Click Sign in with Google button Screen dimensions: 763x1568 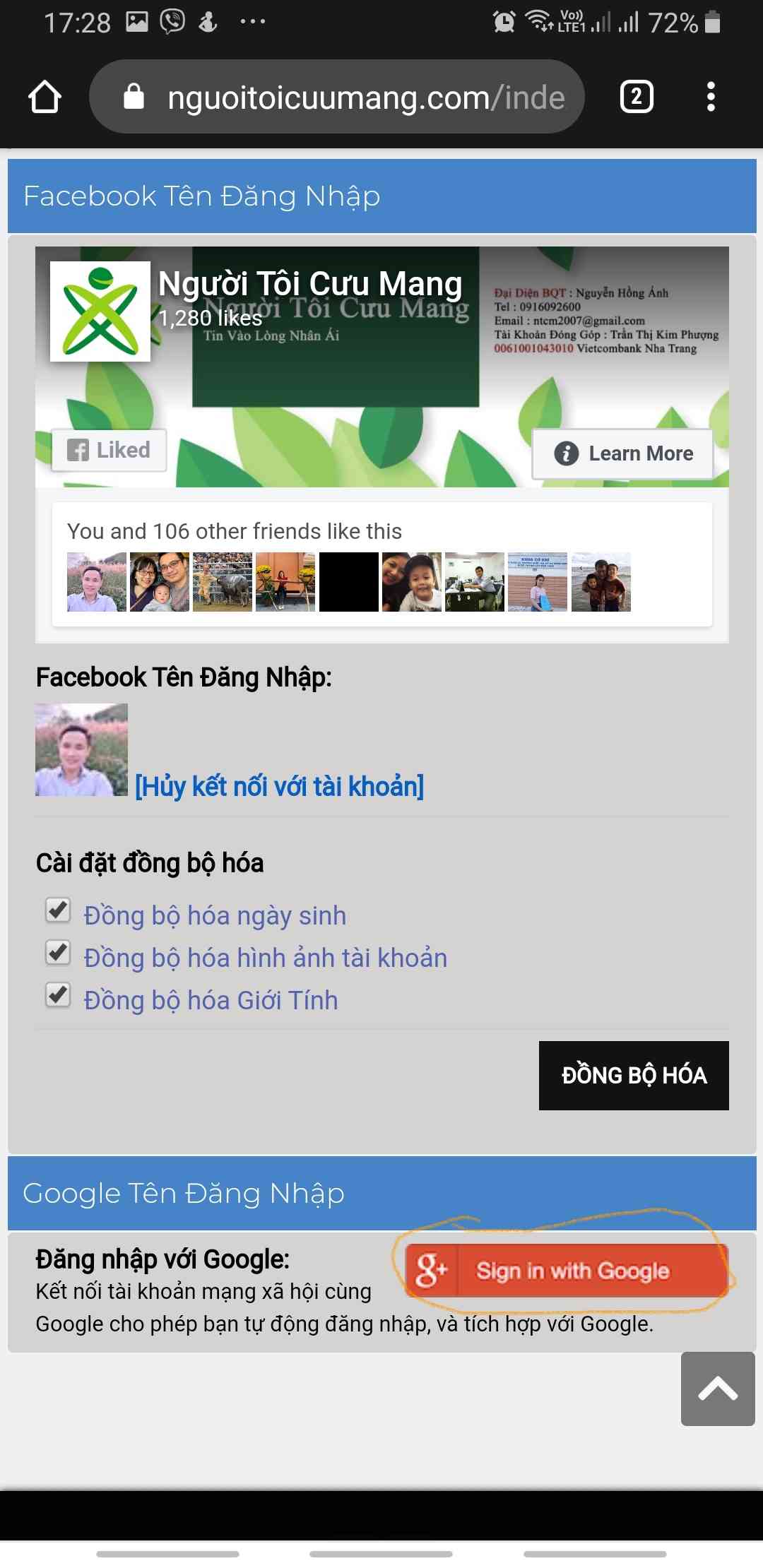tap(567, 1270)
